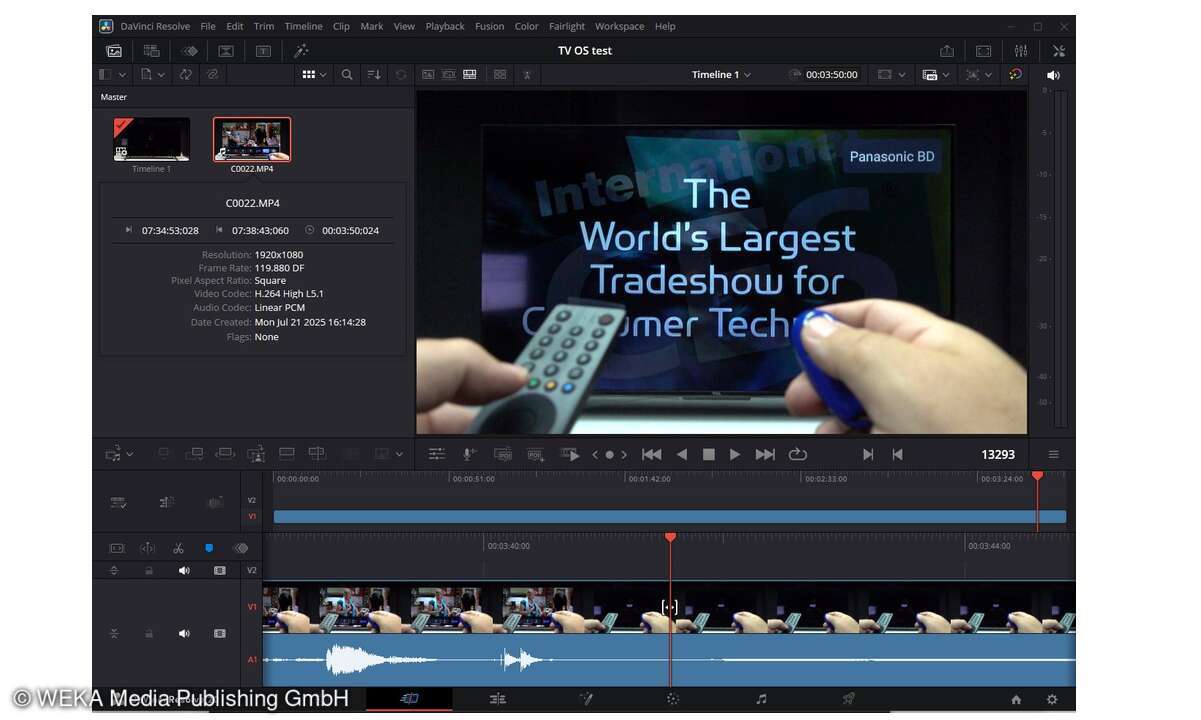
Task: Click the resync clips arrows icon
Action: coord(185,75)
